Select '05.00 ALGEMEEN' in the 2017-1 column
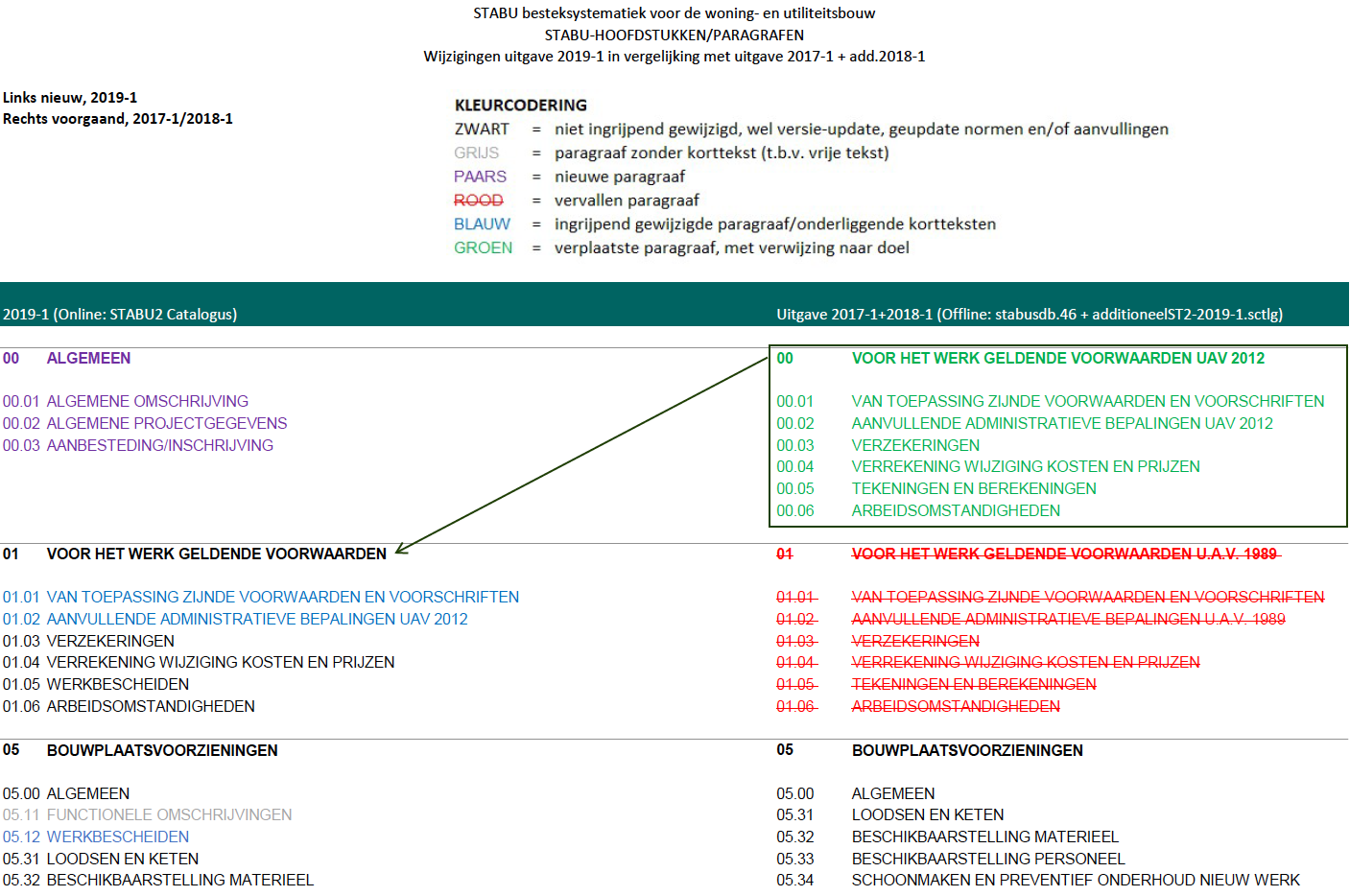 (856, 794)
